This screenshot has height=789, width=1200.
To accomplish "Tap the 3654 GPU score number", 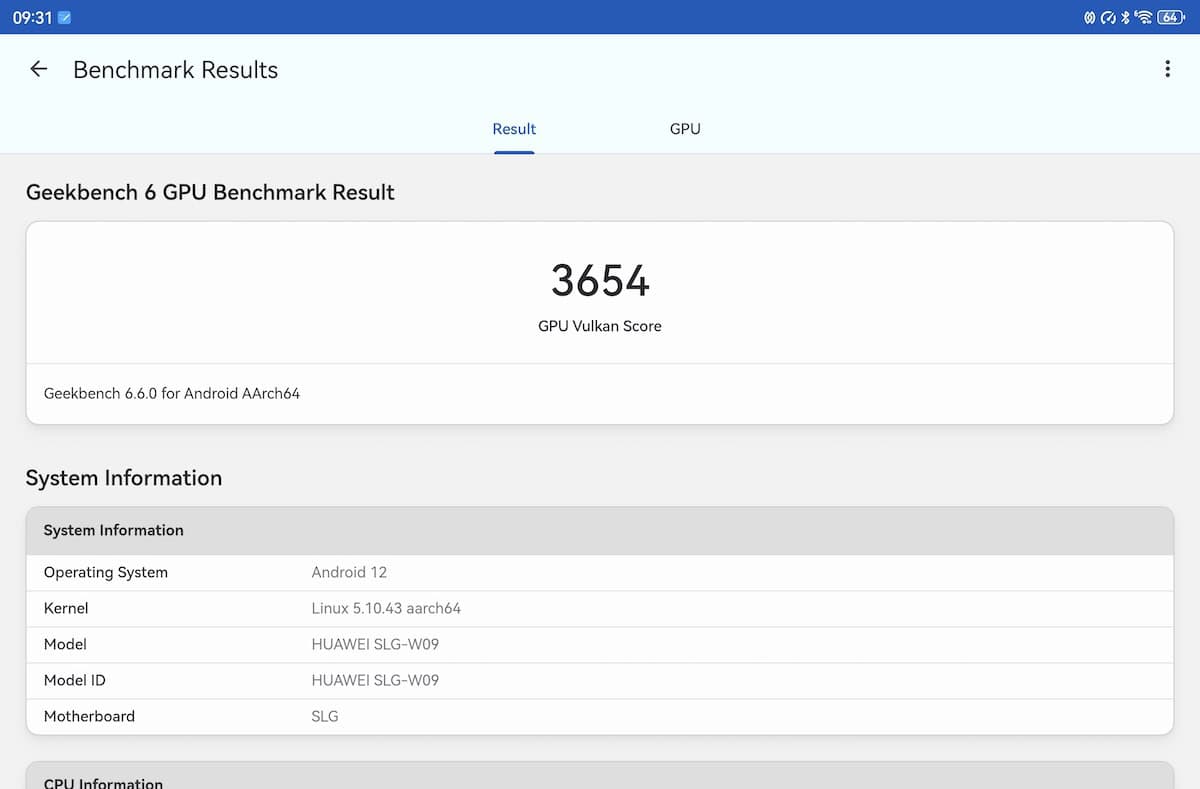I will (x=600, y=281).
